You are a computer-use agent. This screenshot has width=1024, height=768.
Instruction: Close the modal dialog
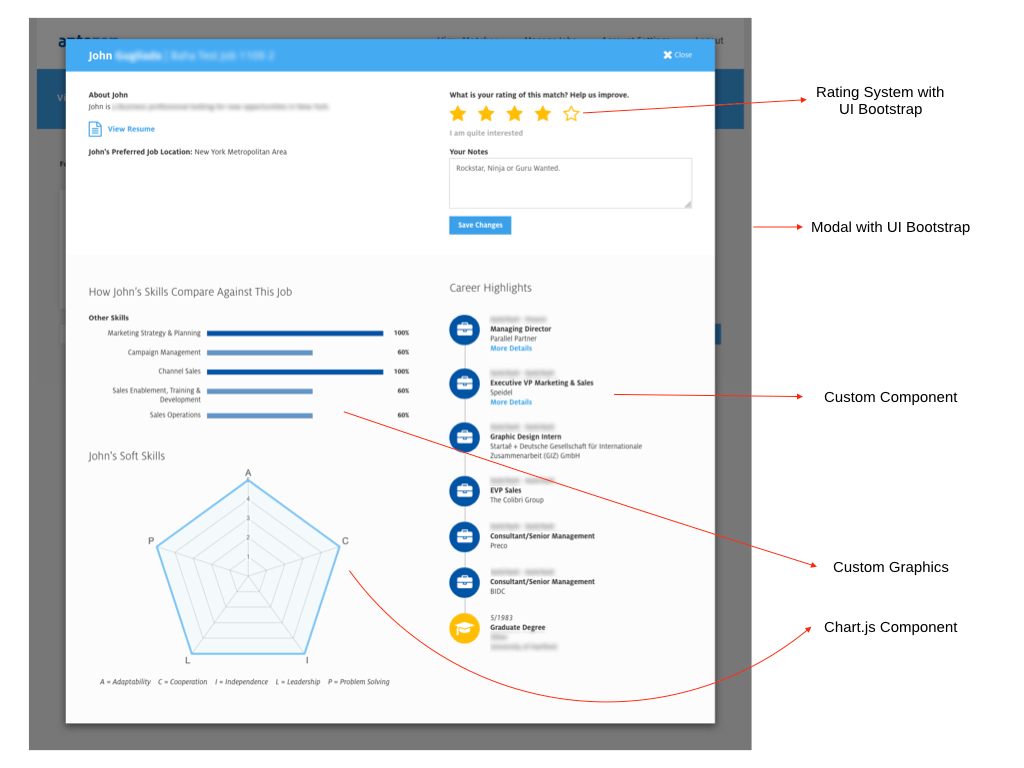pos(677,55)
